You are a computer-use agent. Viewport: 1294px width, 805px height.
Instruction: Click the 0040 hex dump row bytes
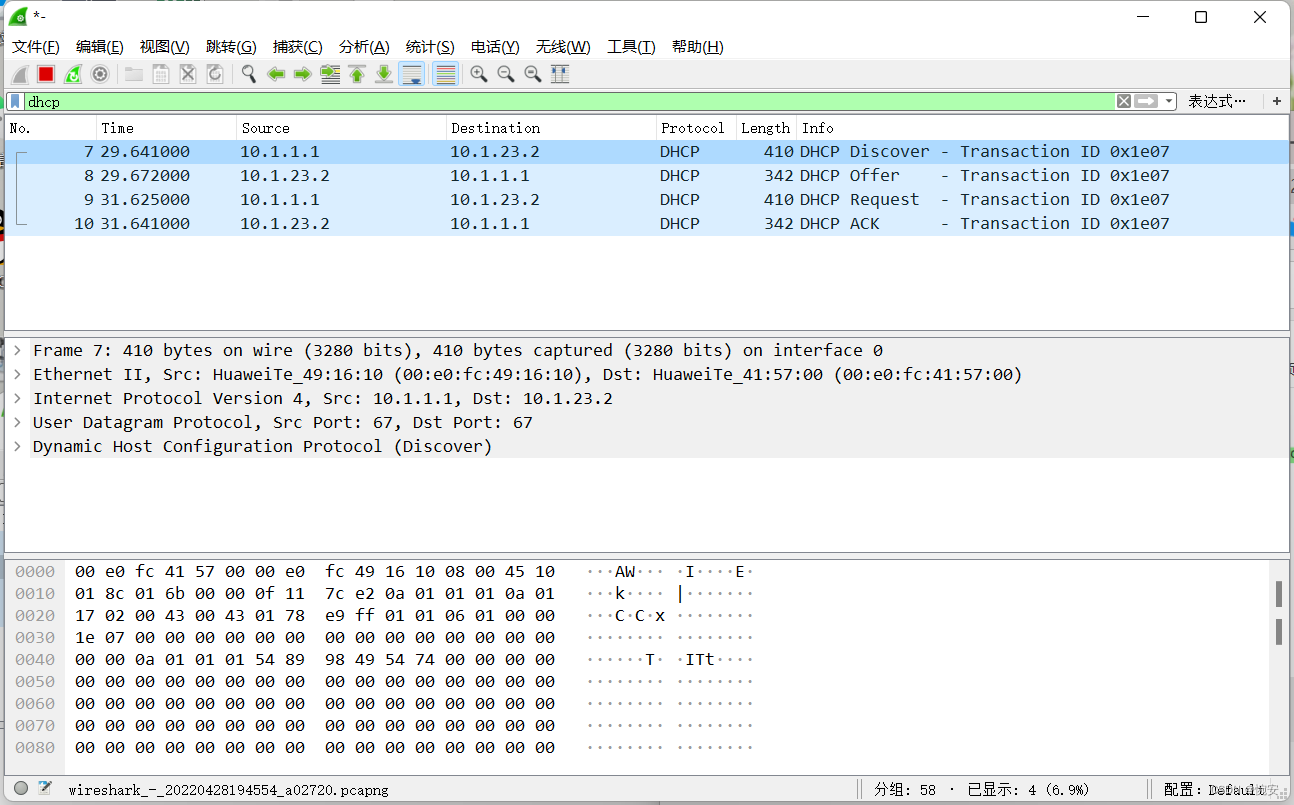[x=315, y=660]
